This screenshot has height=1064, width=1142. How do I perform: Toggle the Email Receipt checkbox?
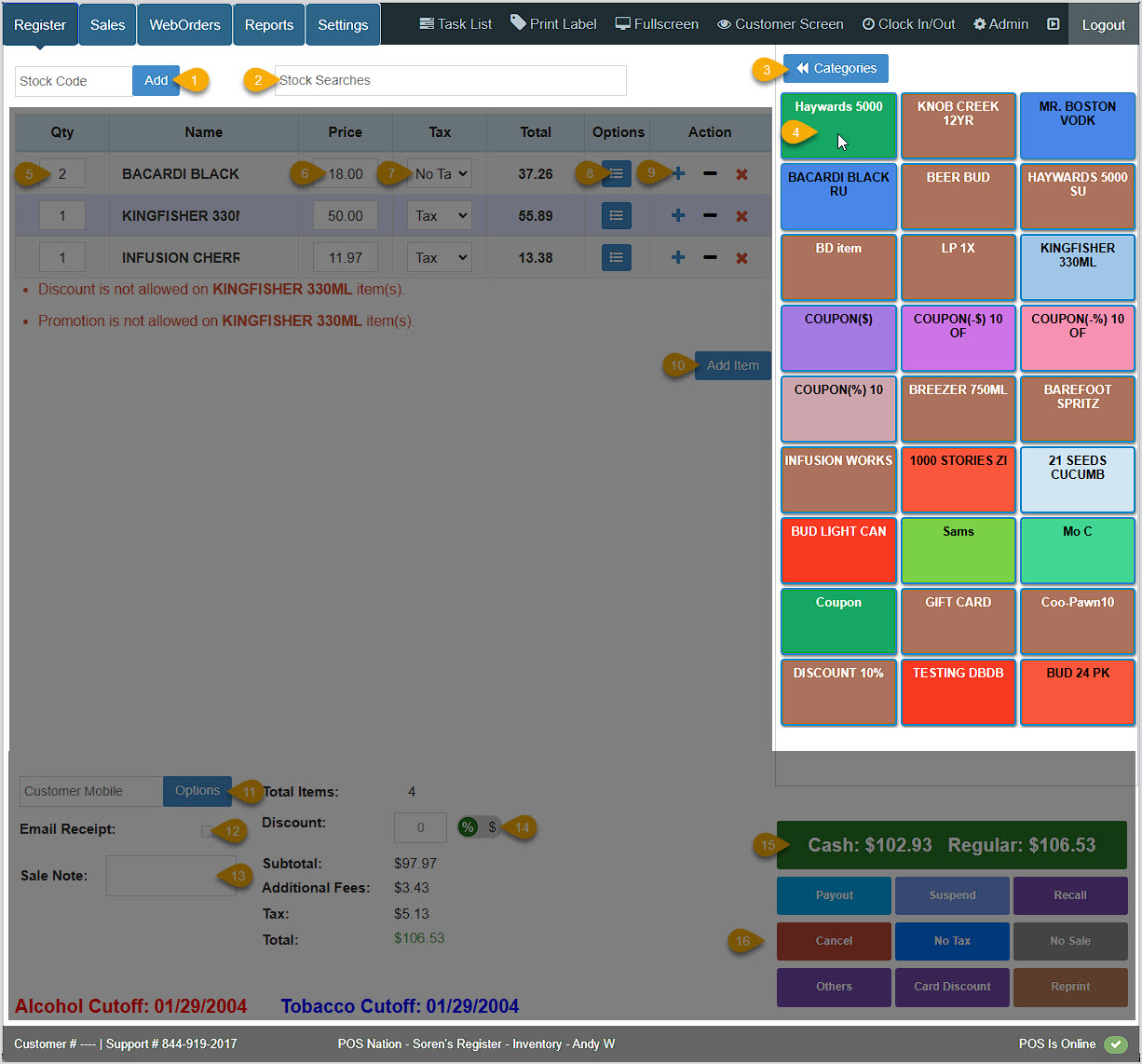pyautogui.click(x=206, y=831)
